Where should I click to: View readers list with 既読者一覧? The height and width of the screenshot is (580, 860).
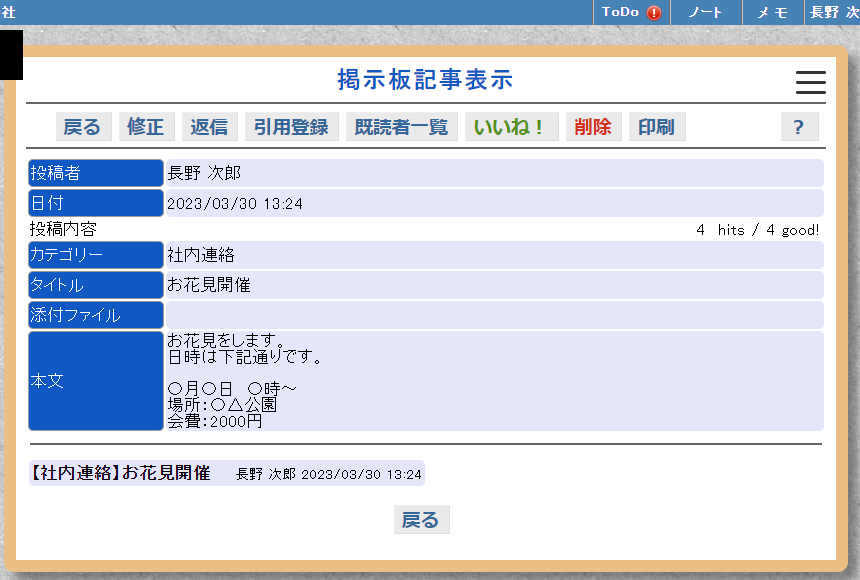tap(401, 126)
